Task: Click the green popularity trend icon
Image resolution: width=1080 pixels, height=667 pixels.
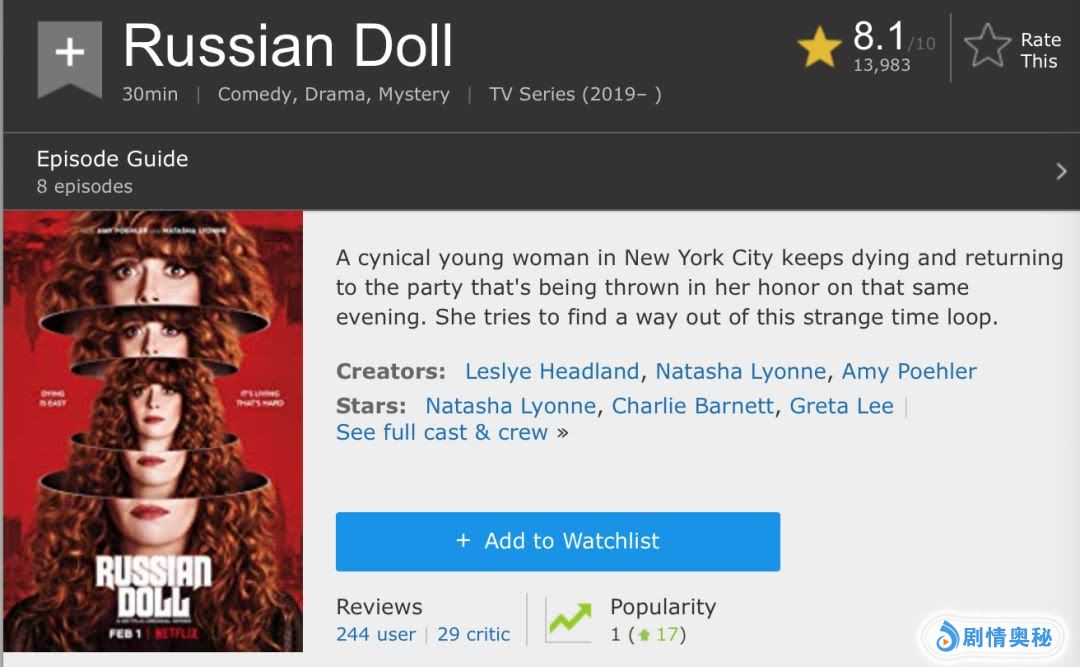Action: (568, 620)
